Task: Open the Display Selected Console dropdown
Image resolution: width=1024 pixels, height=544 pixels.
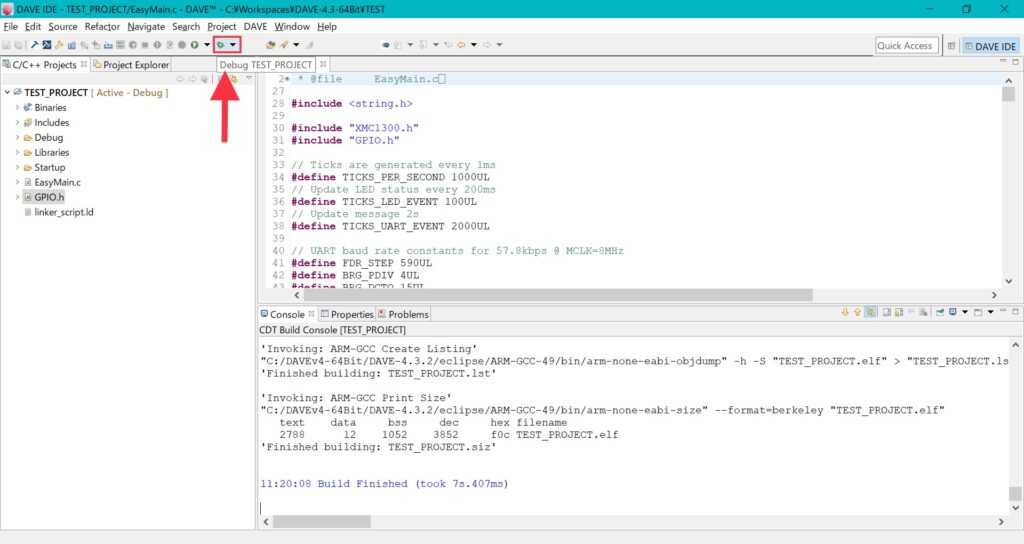Action: pos(965,312)
